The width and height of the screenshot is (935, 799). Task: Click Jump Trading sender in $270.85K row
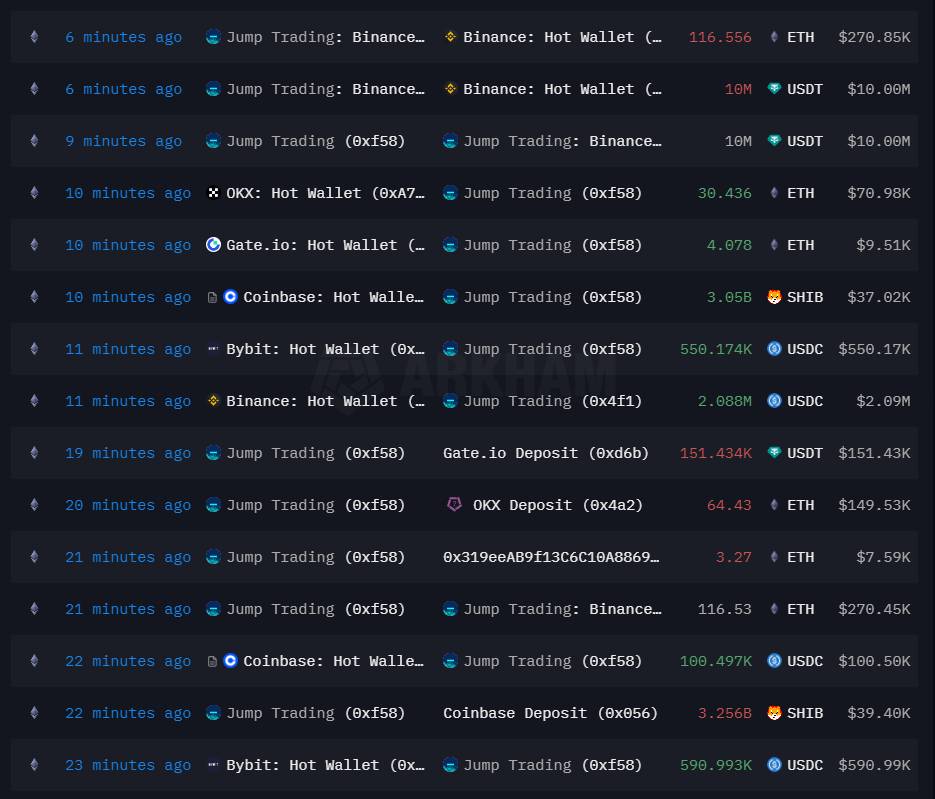pos(325,37)
